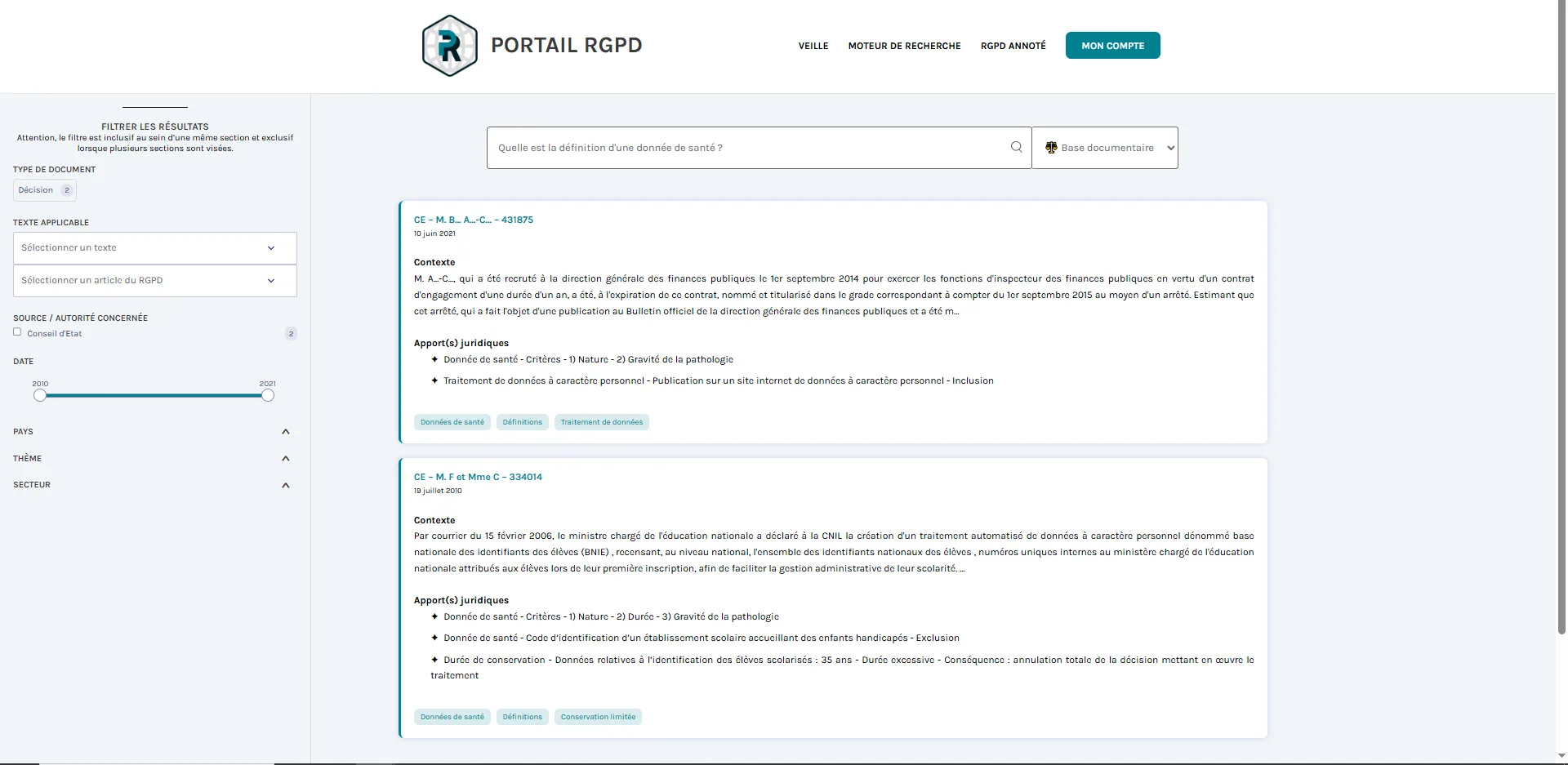
Task: Click 'Code d'identification d'un établissement scolaire' line
Action: point(702,638)
